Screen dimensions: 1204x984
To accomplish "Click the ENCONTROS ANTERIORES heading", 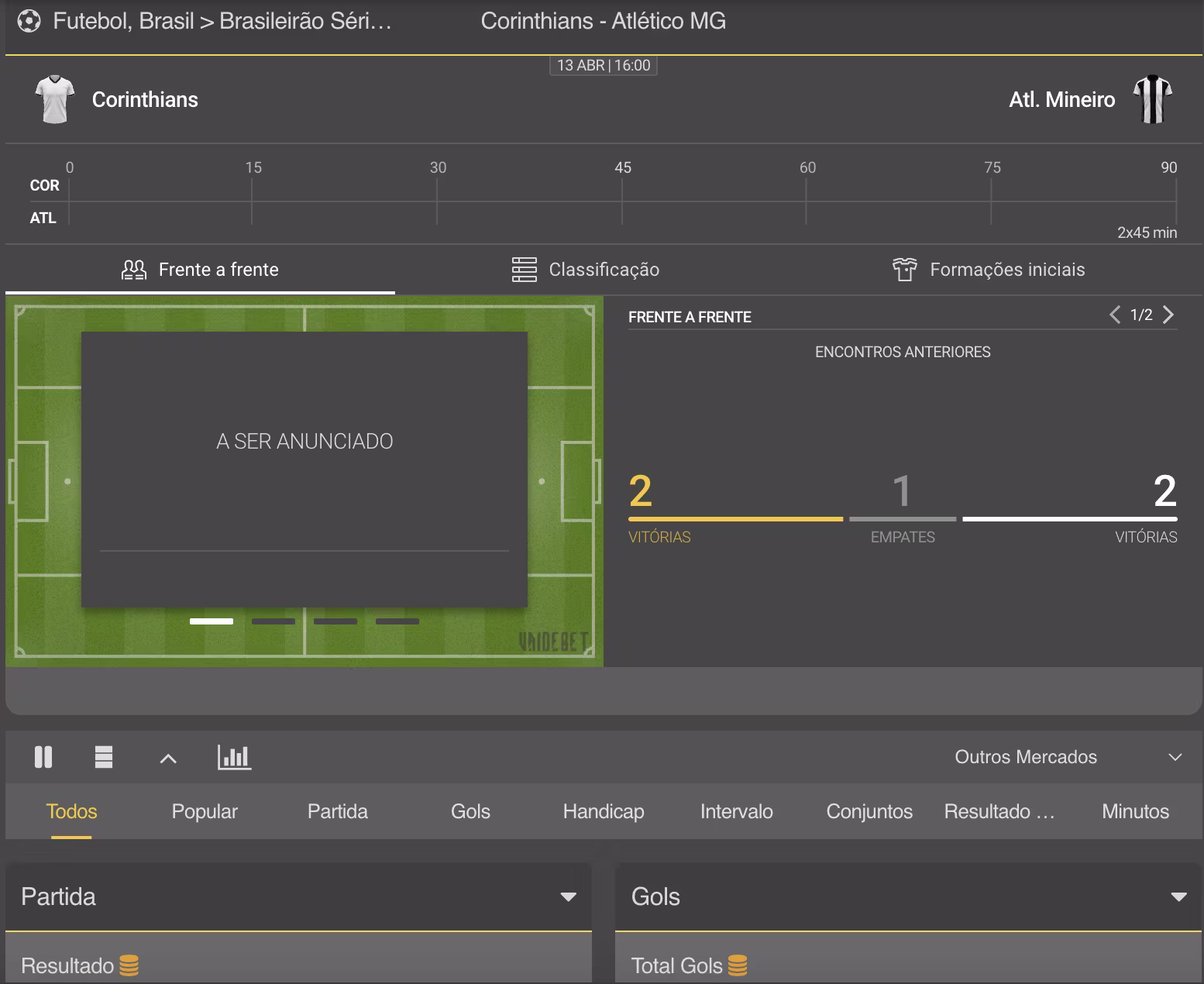I will [903, 352].
